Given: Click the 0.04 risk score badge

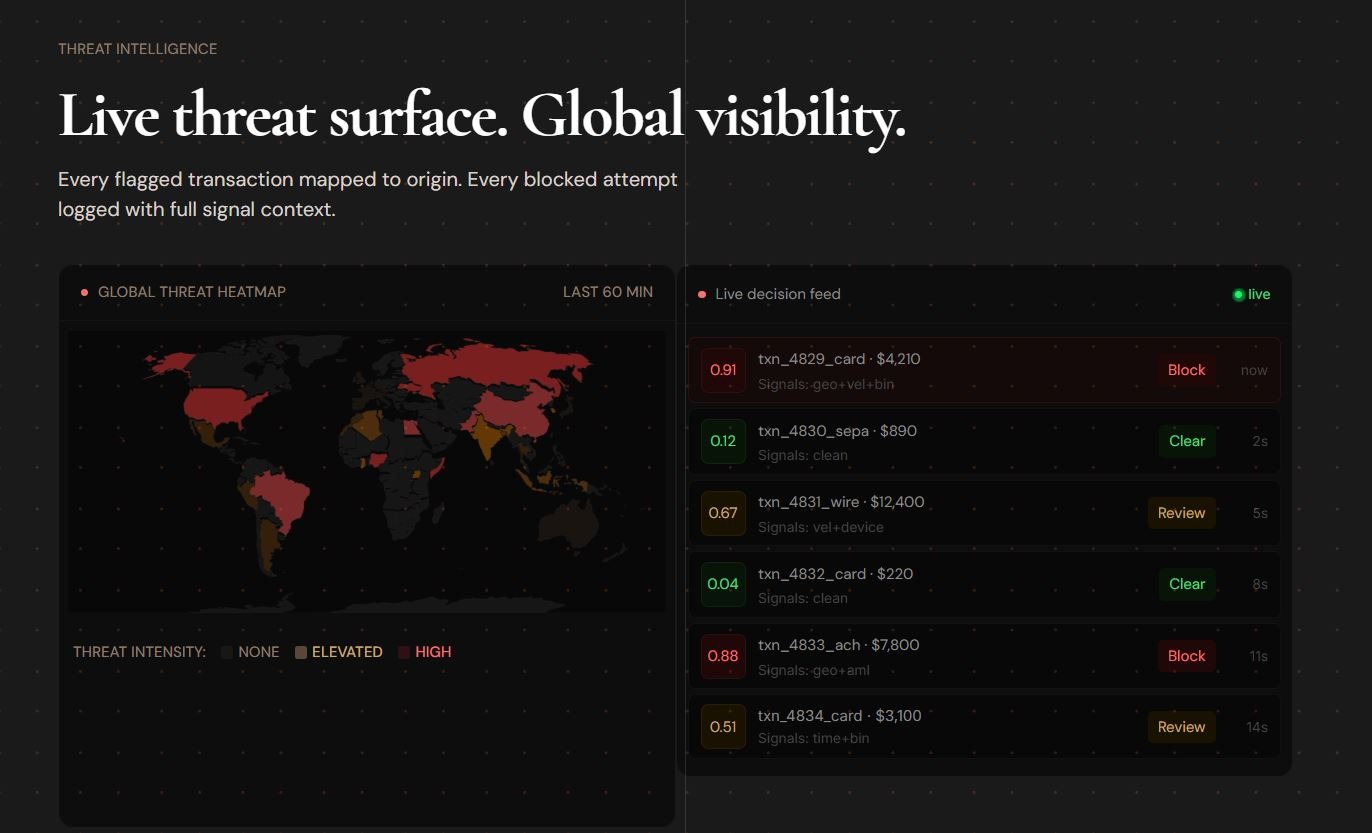Looking at the screenshot, I should [723, 584].
